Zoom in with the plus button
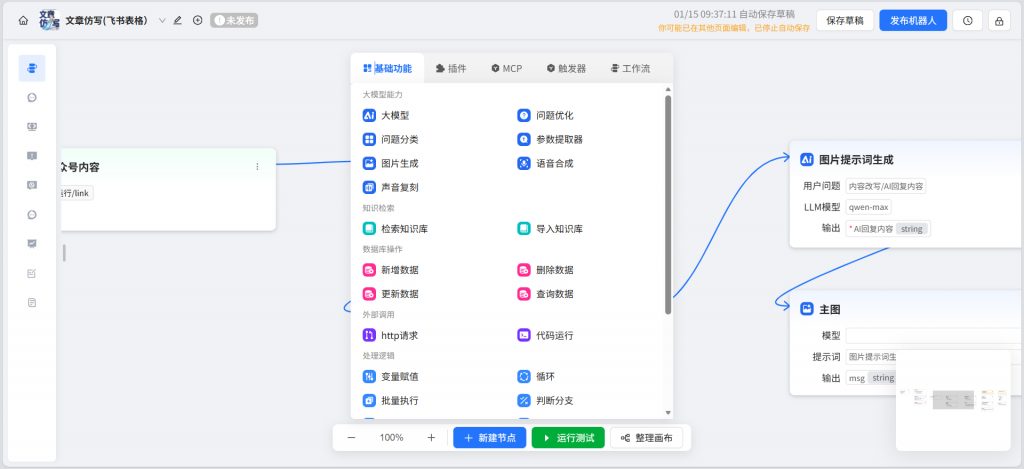The width and height of the screenshot is (1024, 469). pyautogui.click(x=431, y=438)
